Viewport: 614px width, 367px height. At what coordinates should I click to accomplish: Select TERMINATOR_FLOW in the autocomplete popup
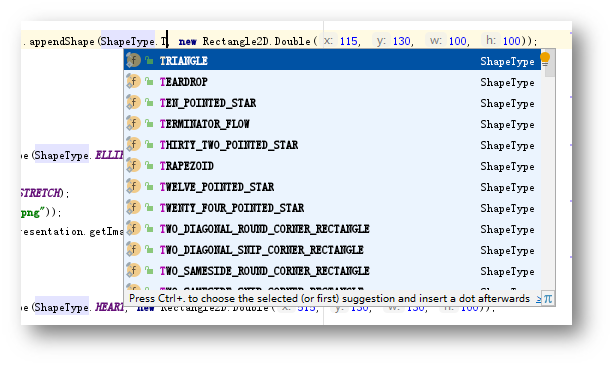click(x=332, y=124)
